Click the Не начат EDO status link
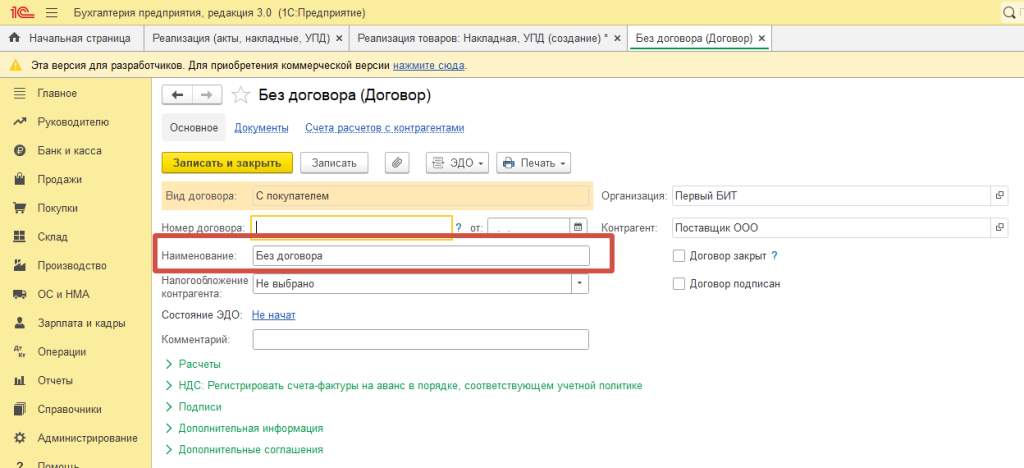The image size is (1024, 468). [x=273, y=315]
